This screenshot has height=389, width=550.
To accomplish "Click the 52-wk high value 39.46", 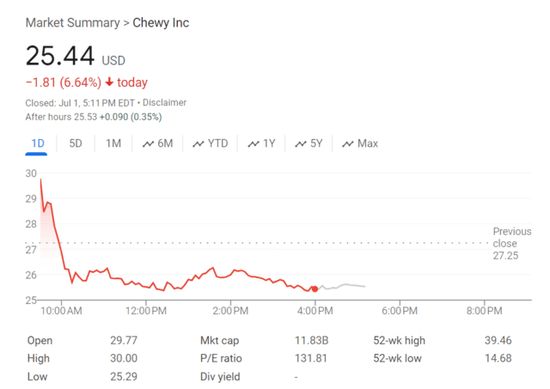I will click(498, 340).
